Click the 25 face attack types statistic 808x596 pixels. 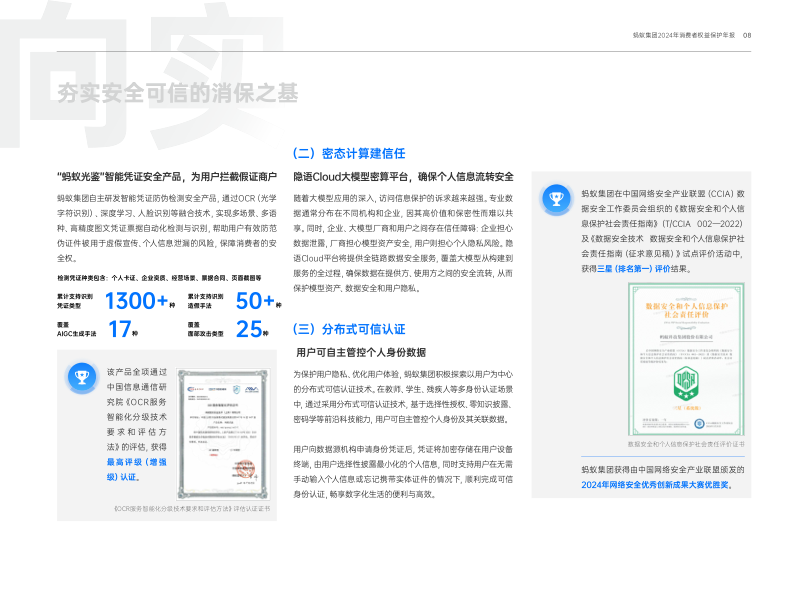click(249, 329)
